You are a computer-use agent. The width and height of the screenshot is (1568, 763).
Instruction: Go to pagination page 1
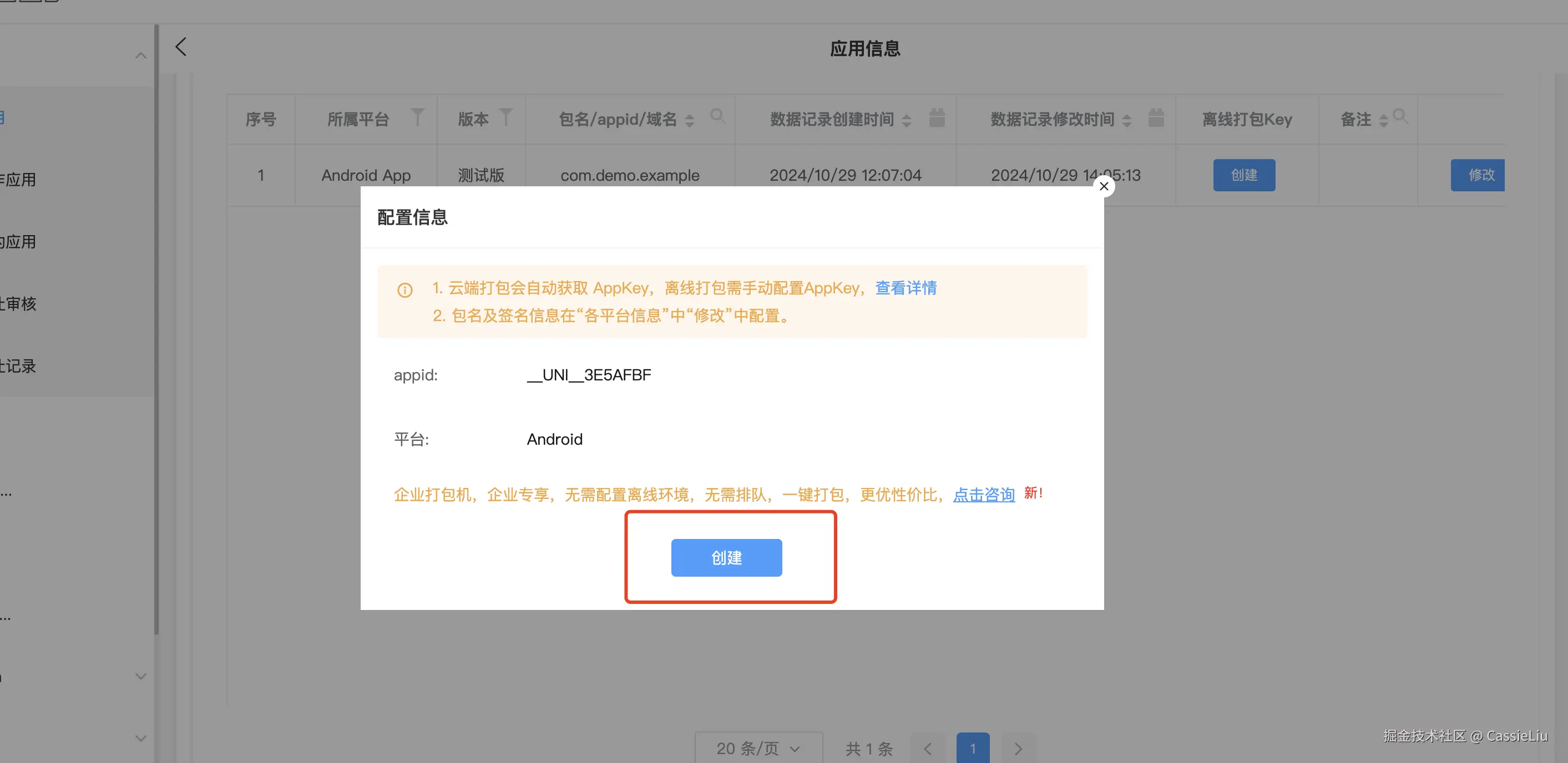(972, 749)
